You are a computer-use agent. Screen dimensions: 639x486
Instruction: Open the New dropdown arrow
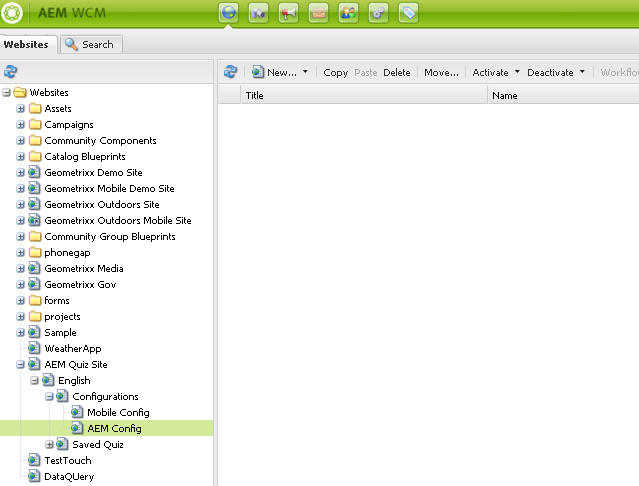305,72
